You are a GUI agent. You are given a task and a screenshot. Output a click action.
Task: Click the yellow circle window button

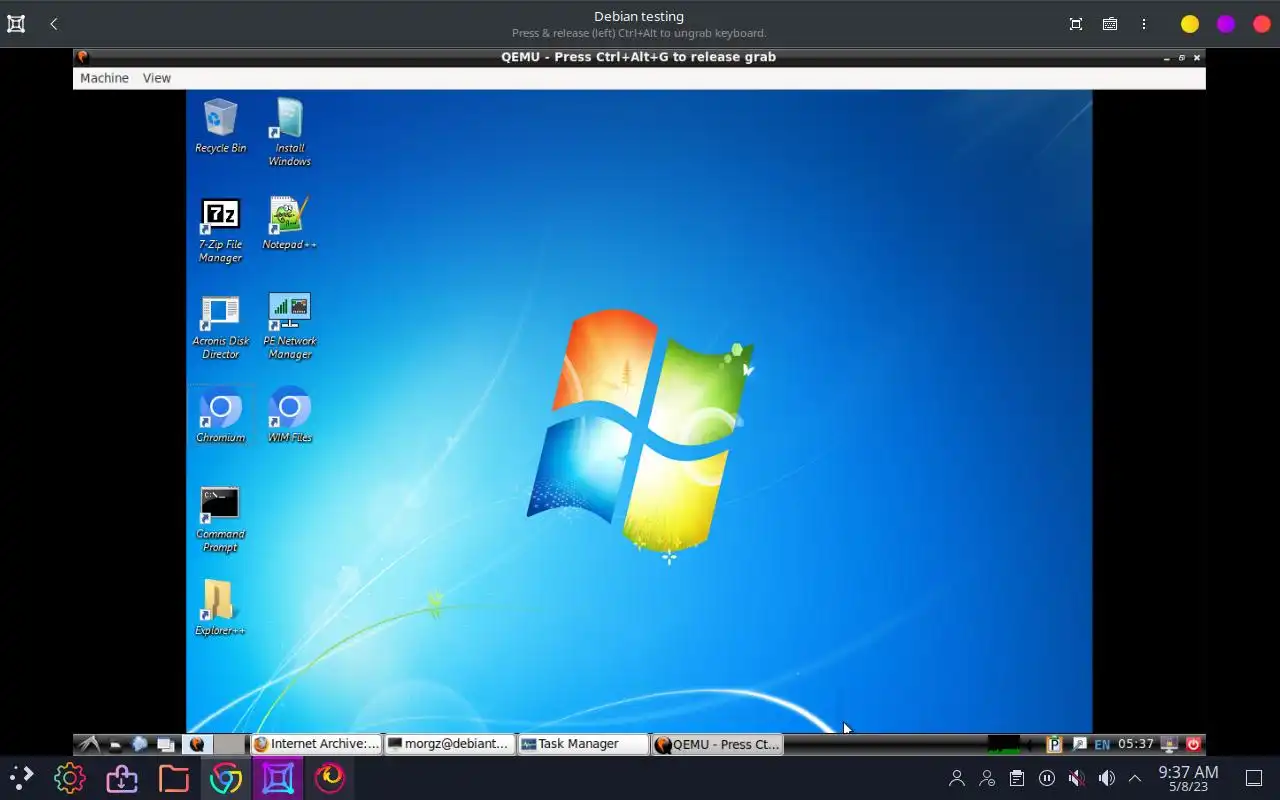click(x=1190, y=24)
